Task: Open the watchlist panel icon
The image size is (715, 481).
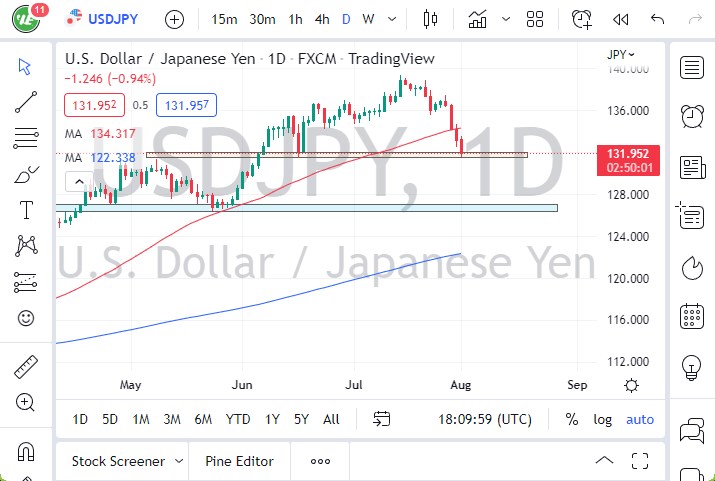Action: 691,68
